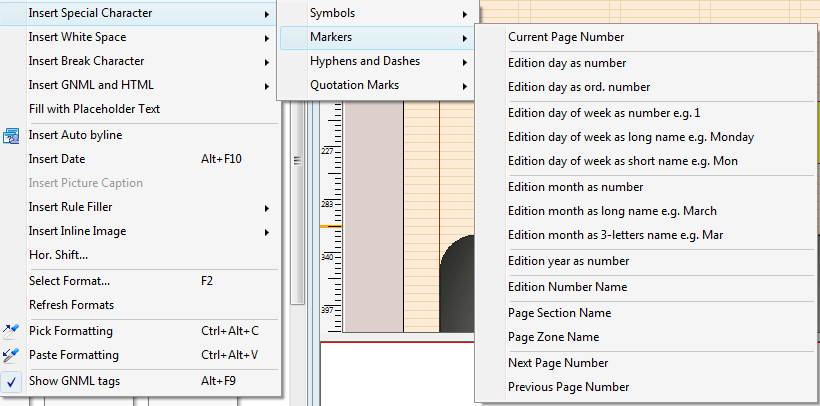Open the Markers submenu
The image size is (820, 406).
coord(377,37)
